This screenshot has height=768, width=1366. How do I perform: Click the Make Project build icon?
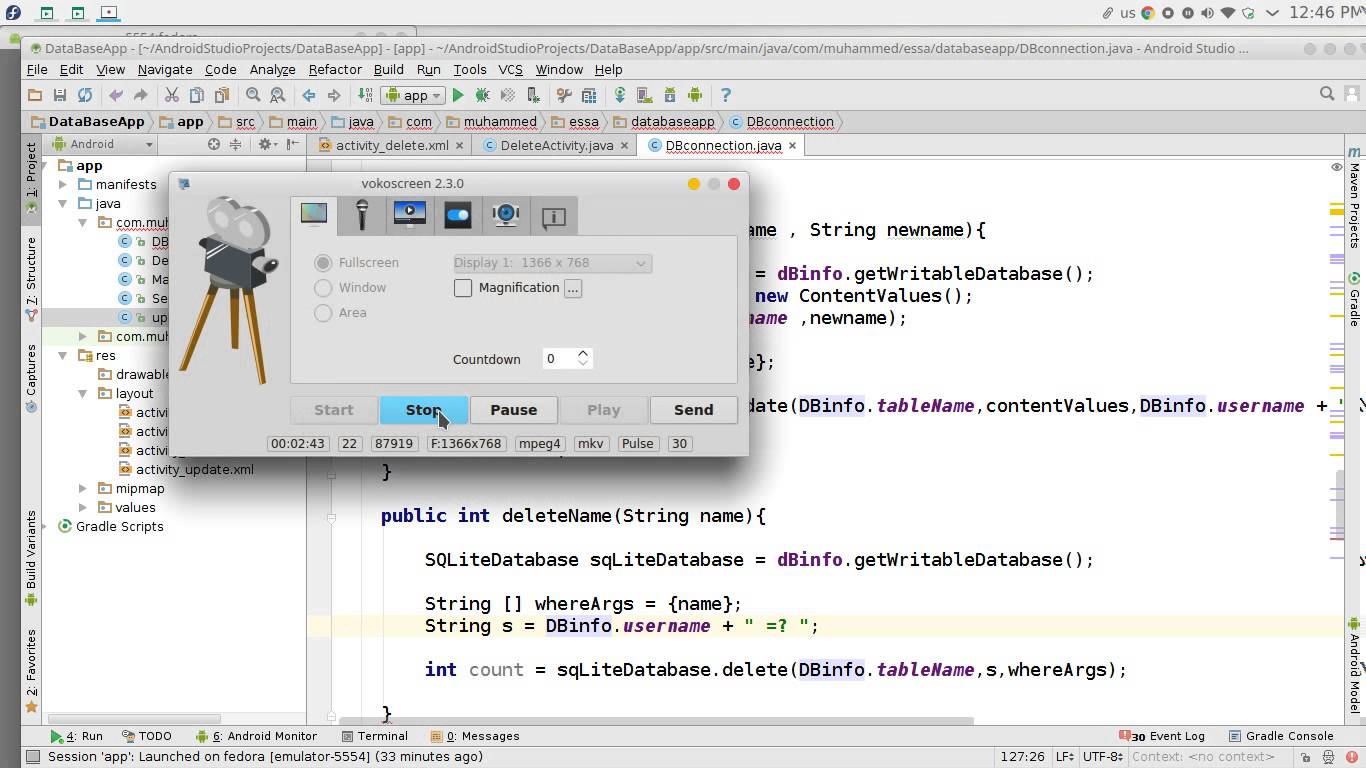(x=365, y=95)
